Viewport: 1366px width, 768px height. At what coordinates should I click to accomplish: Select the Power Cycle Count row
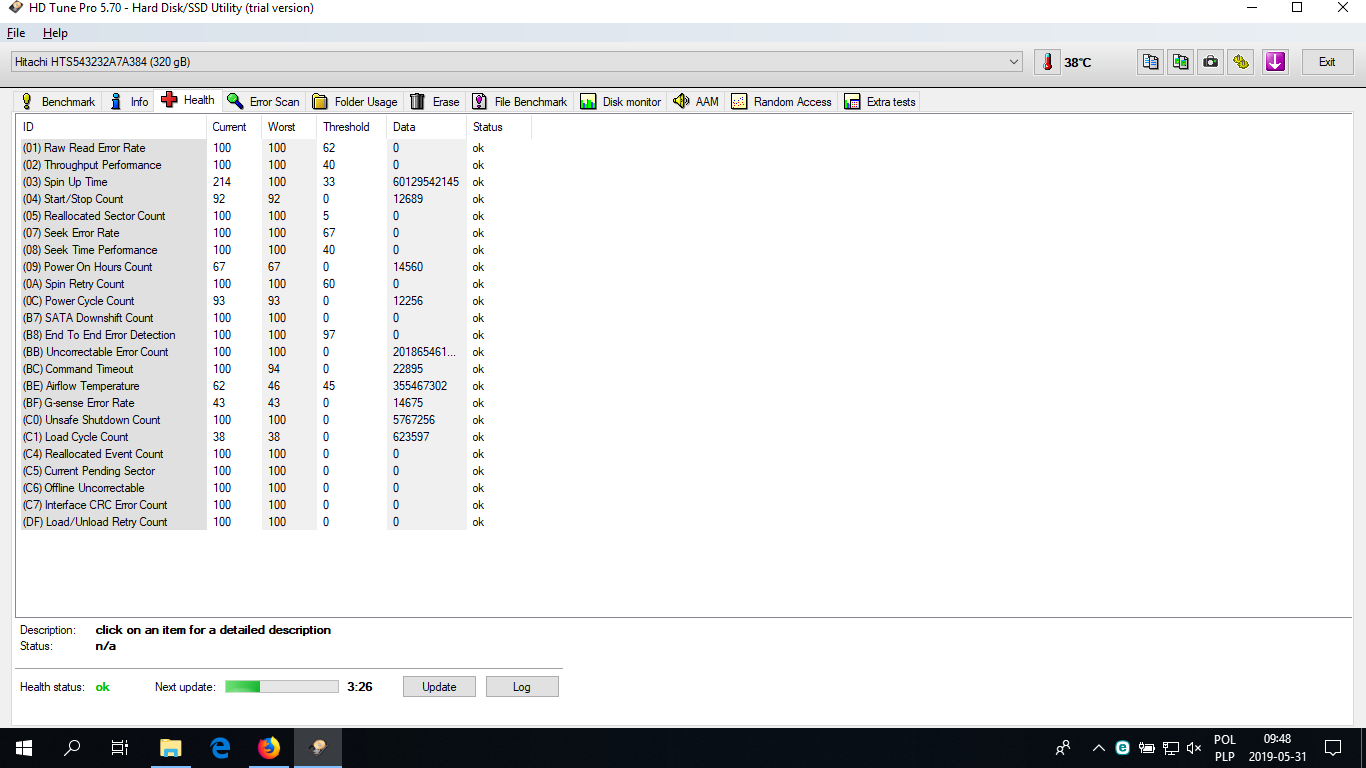275,301
